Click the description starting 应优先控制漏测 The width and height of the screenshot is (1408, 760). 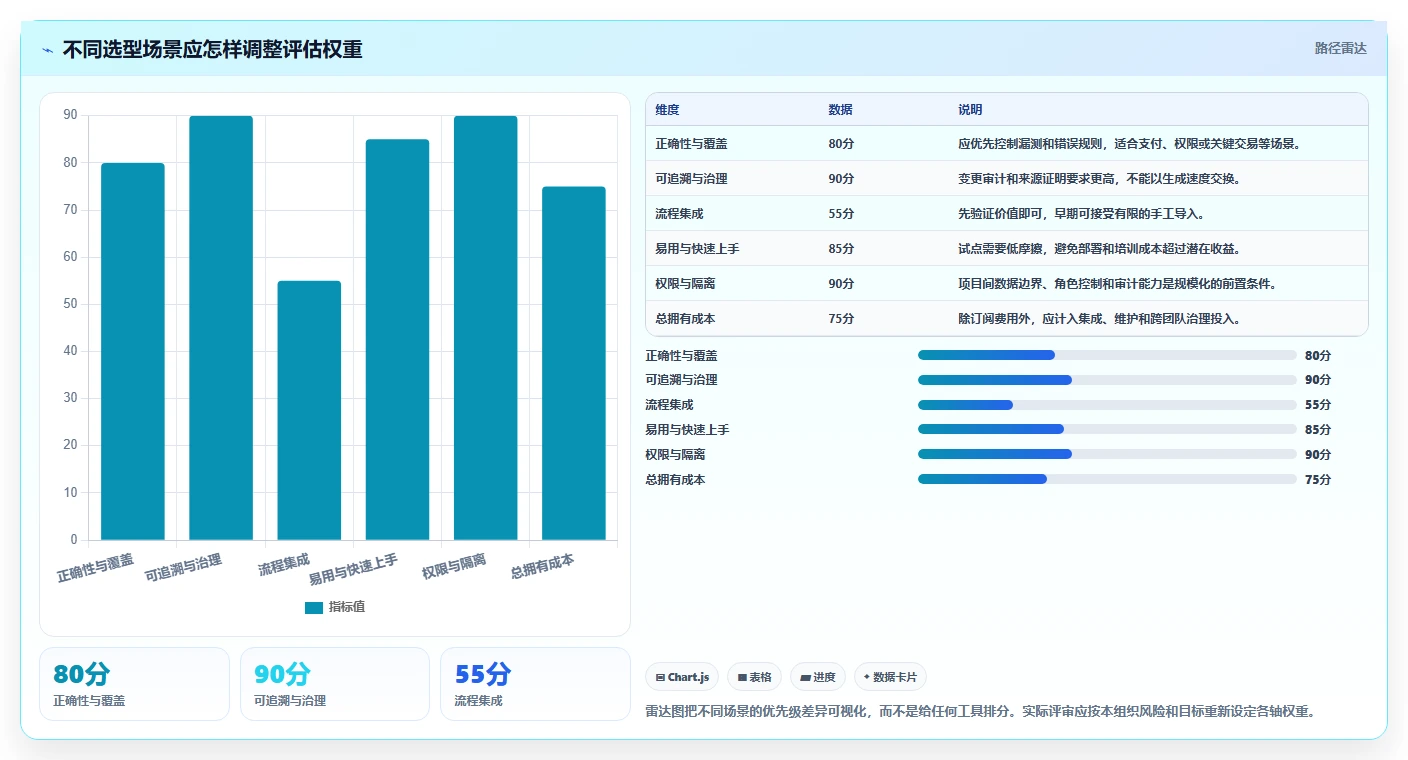[1130, 144]
